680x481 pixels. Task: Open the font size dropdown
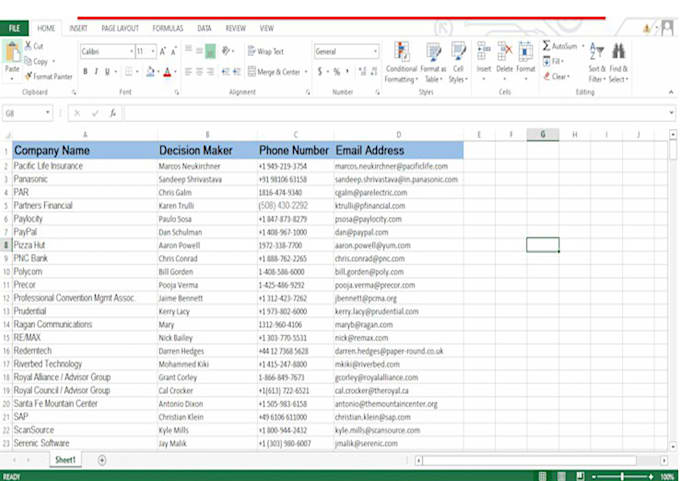pyautogui.click(x=153, y=52)
